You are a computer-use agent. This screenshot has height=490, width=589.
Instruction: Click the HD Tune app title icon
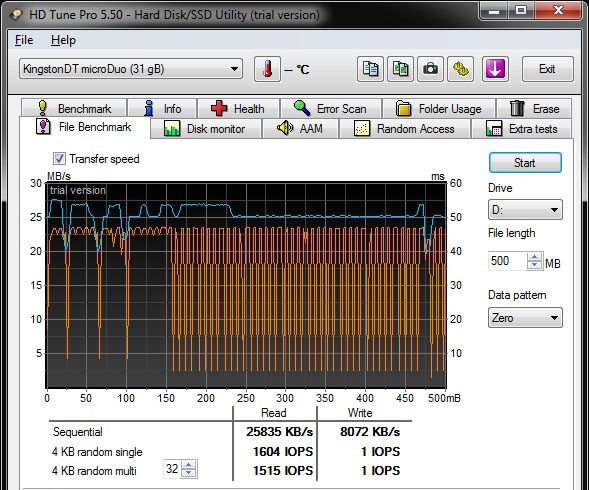click(16, 15)
